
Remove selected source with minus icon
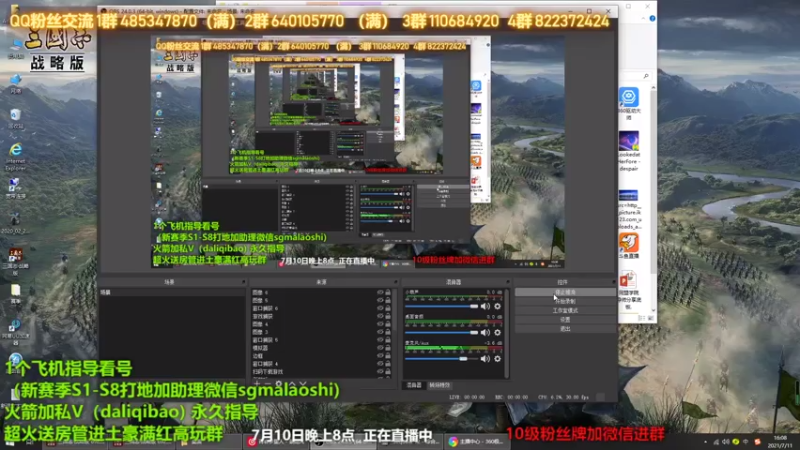pos(268,384)
